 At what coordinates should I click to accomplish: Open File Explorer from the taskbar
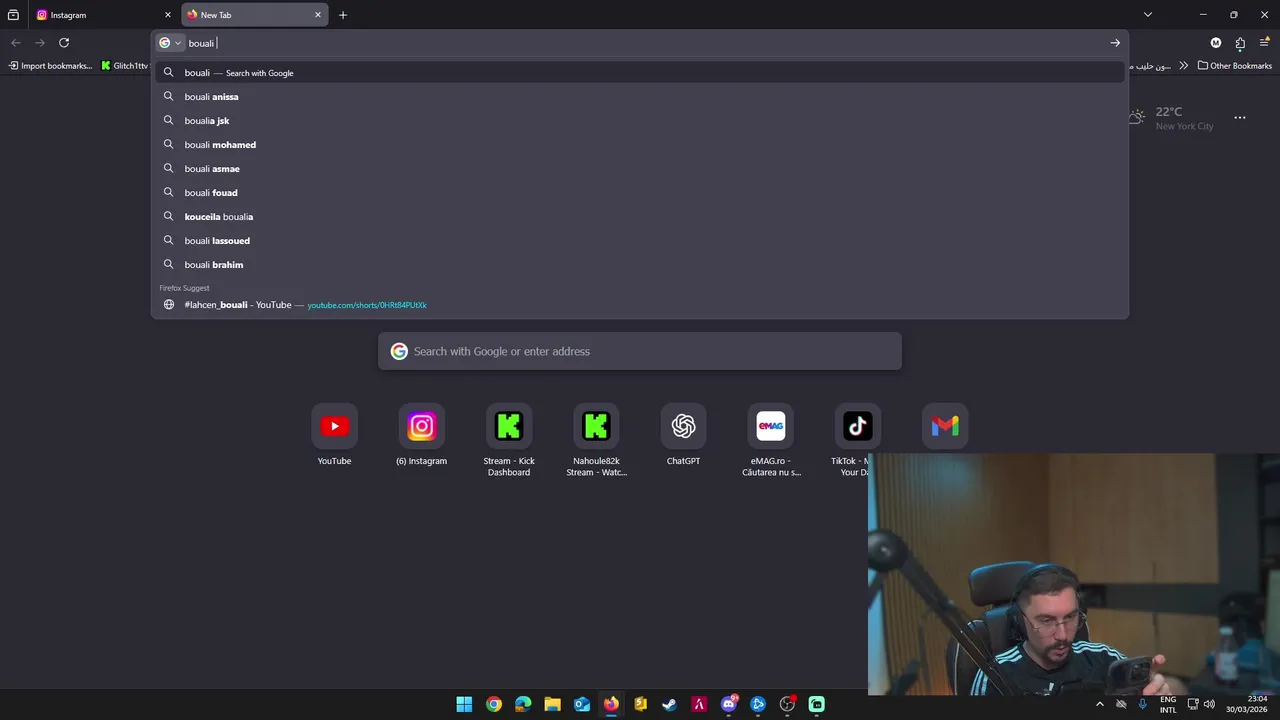pyautogui.click(x=552, y=704)
